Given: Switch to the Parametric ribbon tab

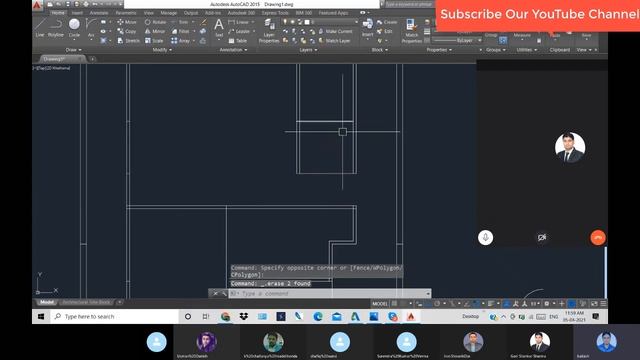Looking at the screenshot, I should [126, 13].
